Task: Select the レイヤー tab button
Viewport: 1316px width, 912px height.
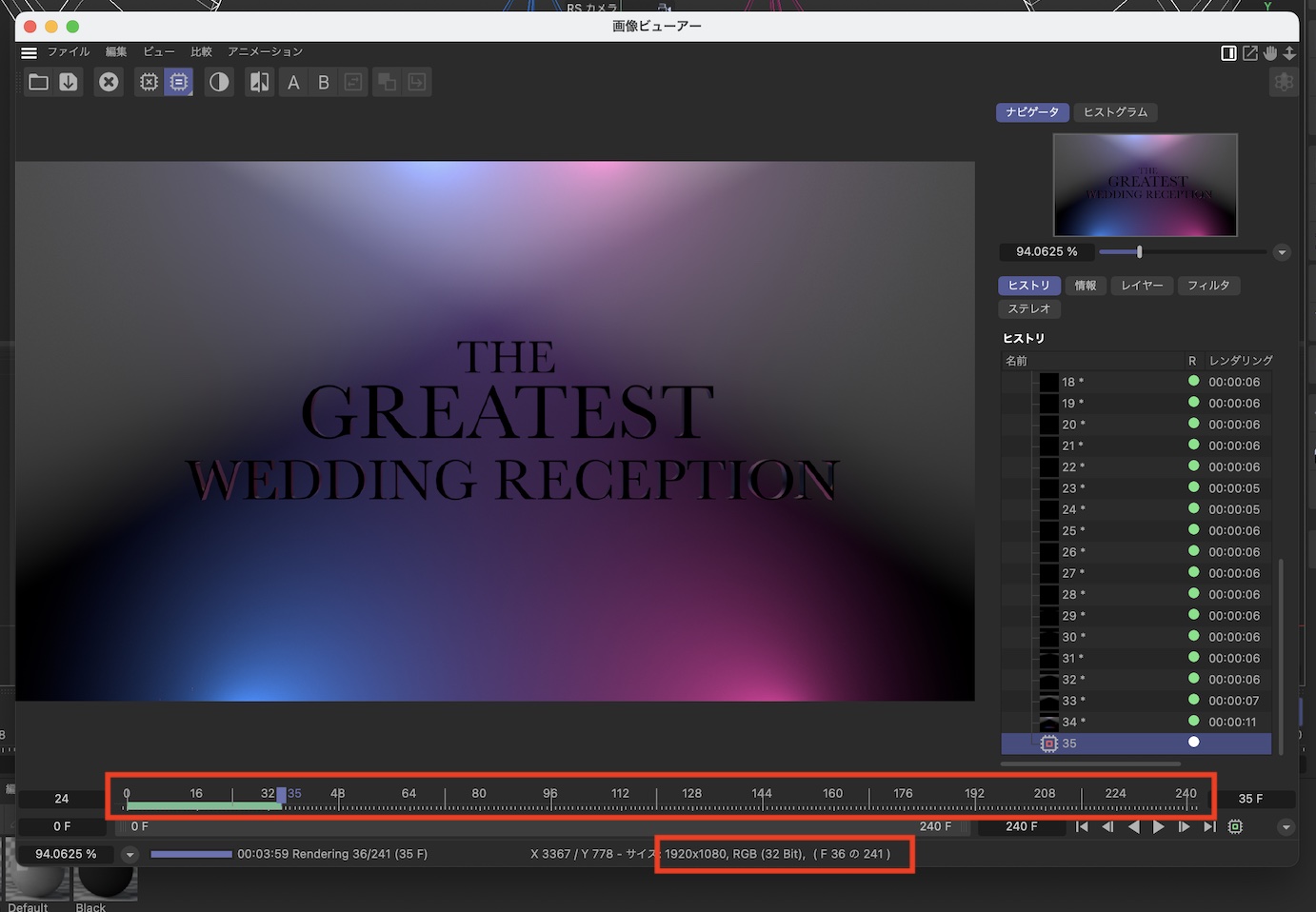Action: click(x=1142, y=286)
